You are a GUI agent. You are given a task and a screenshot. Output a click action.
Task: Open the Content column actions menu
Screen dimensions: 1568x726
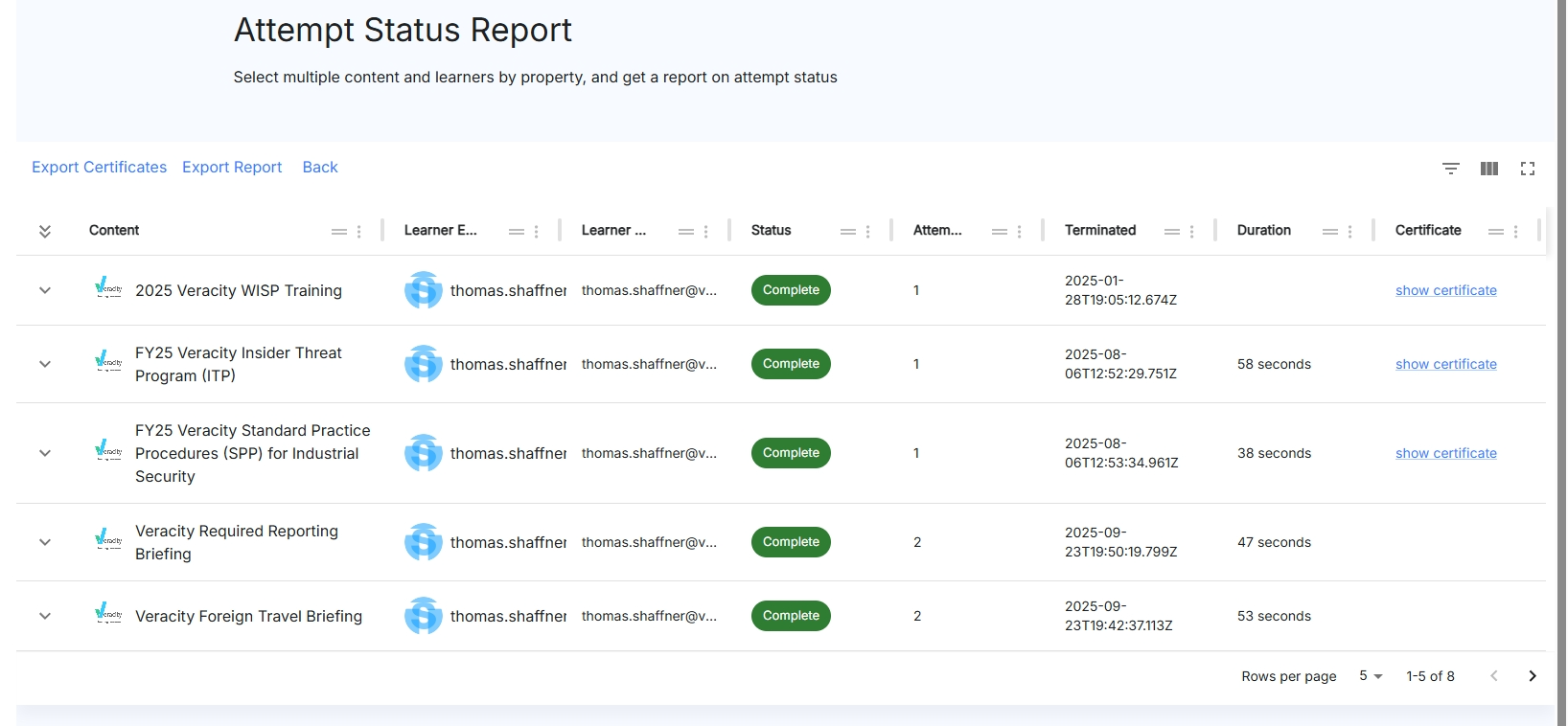pyautogui.click(x=359, y=232)
